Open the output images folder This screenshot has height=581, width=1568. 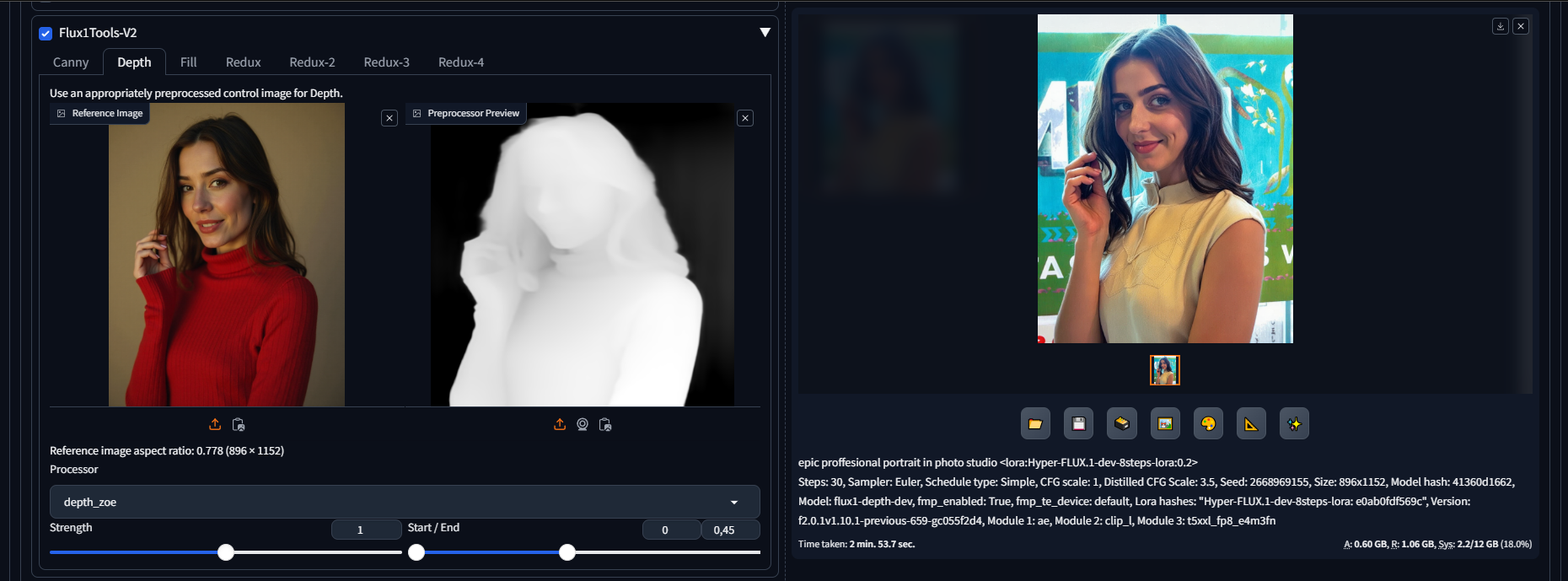tap(1035, 423)
